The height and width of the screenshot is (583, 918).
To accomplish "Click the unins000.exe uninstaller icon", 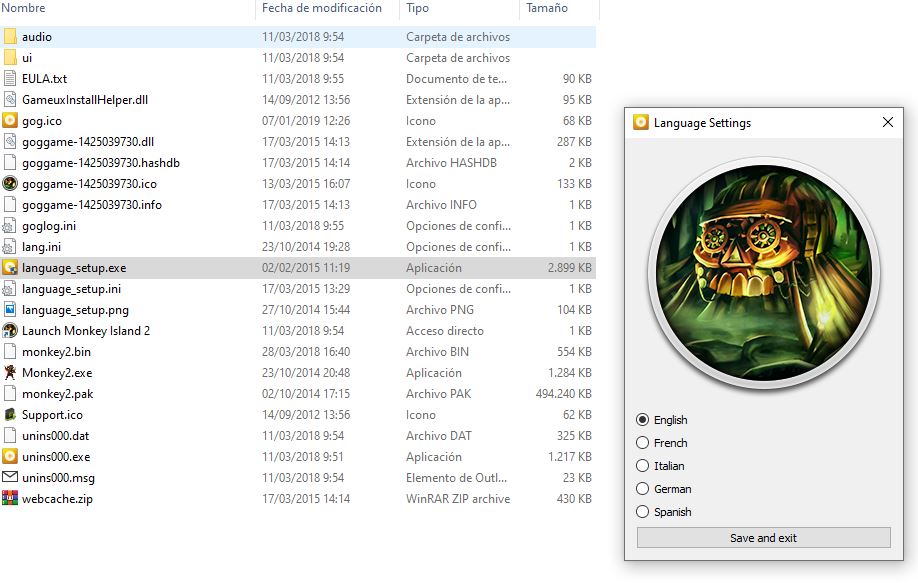I will tap(10, 457).
